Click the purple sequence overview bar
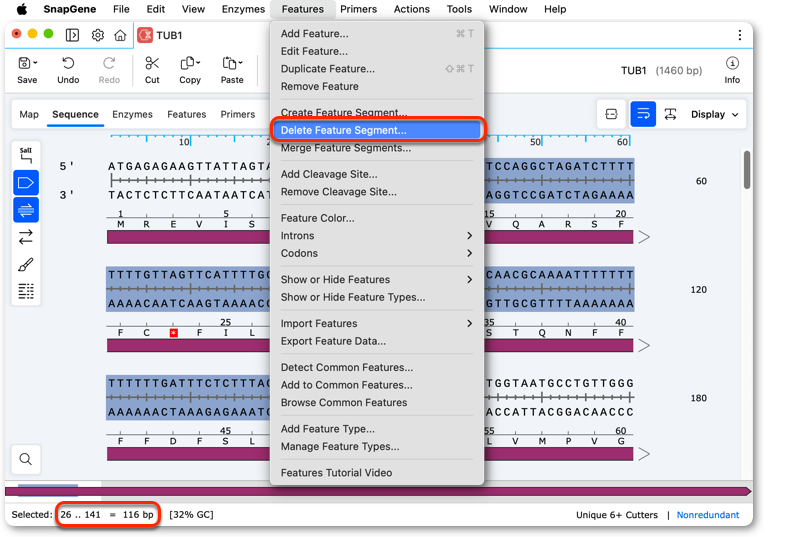Viewport: 792px width, 537px height. [x=378, y=492]
